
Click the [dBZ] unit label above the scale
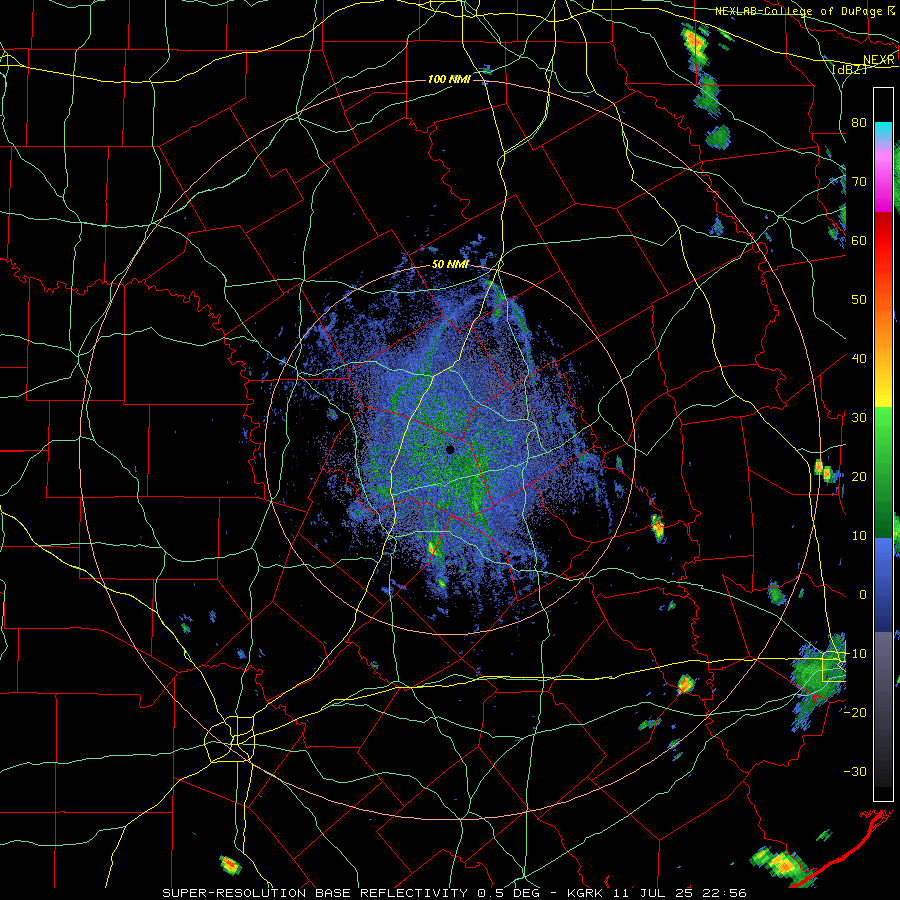click(851, 69)
